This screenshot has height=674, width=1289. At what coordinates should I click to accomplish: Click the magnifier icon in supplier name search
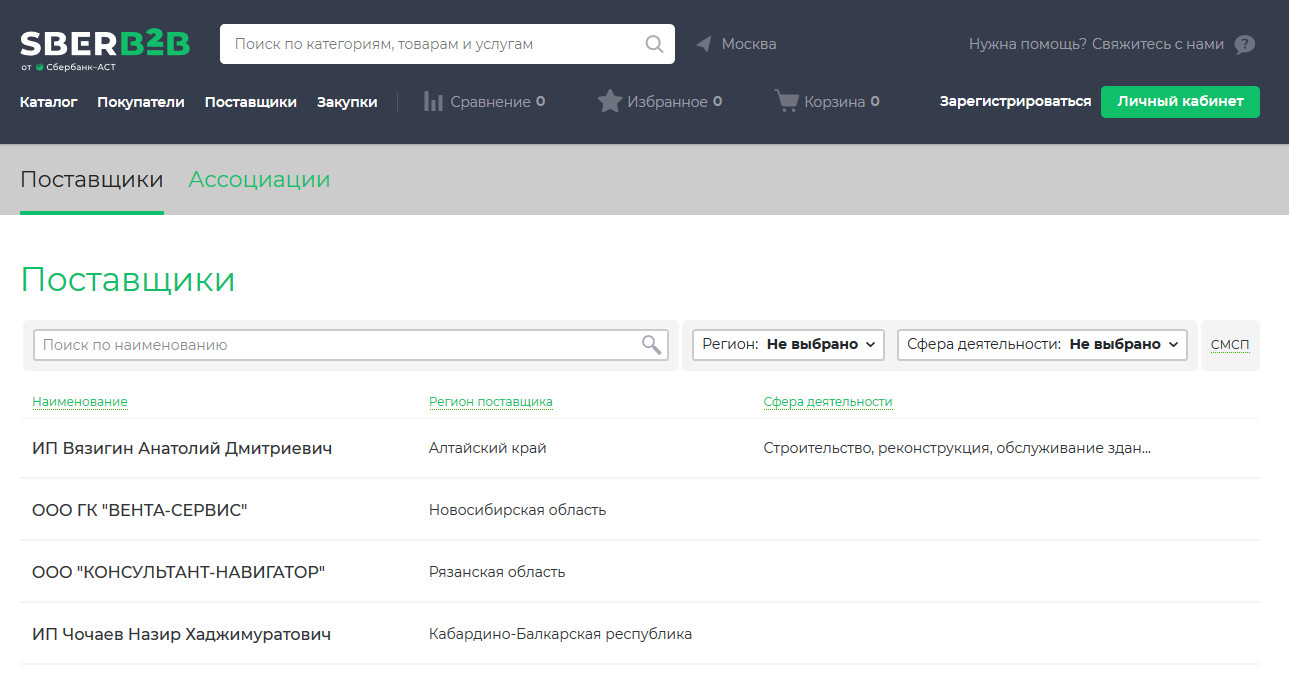point(652,345)
